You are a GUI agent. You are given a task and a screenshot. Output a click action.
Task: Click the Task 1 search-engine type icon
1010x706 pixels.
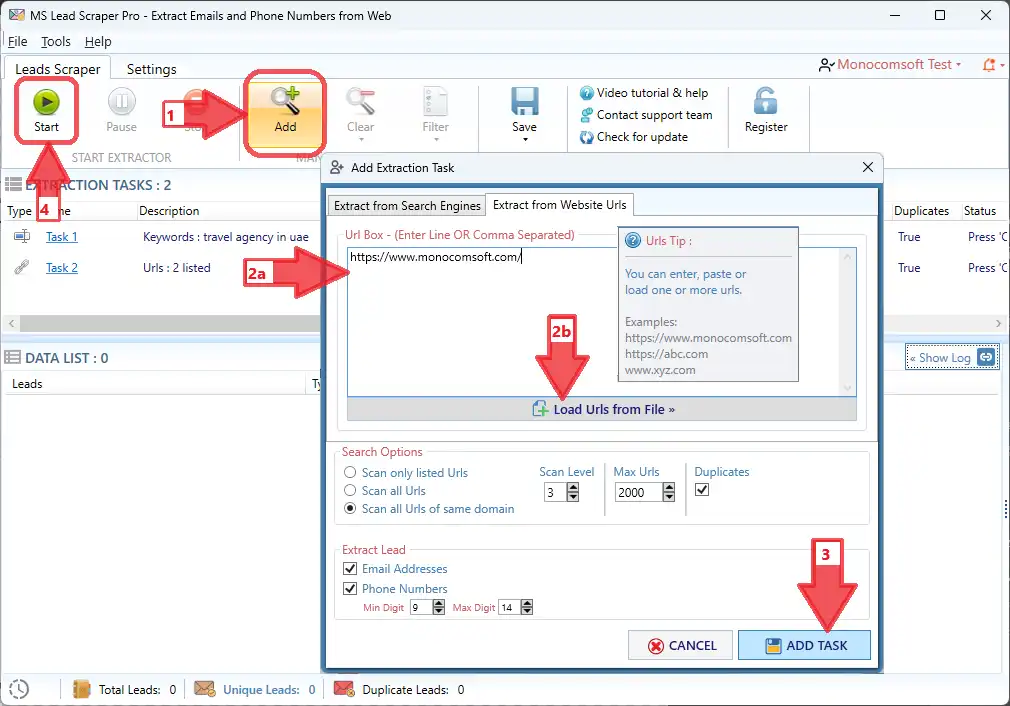point(22,236)
